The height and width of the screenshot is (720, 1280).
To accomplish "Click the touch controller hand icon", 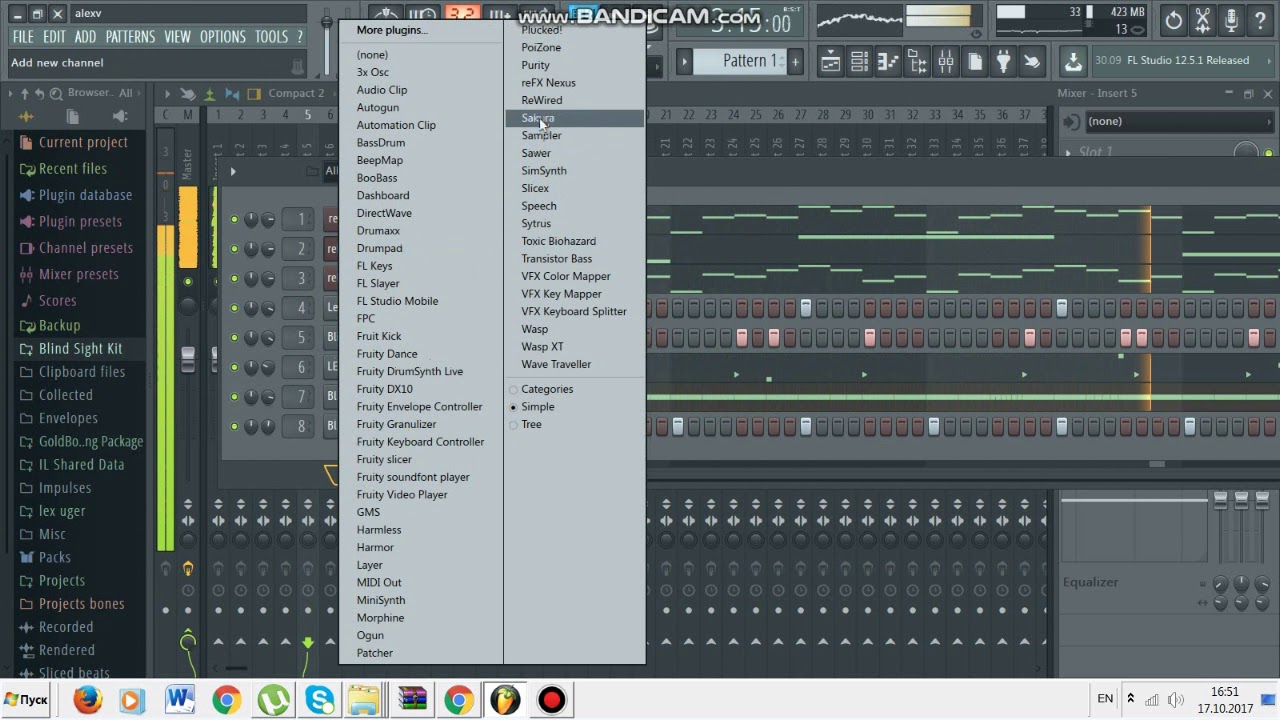I will (1031, 62).
